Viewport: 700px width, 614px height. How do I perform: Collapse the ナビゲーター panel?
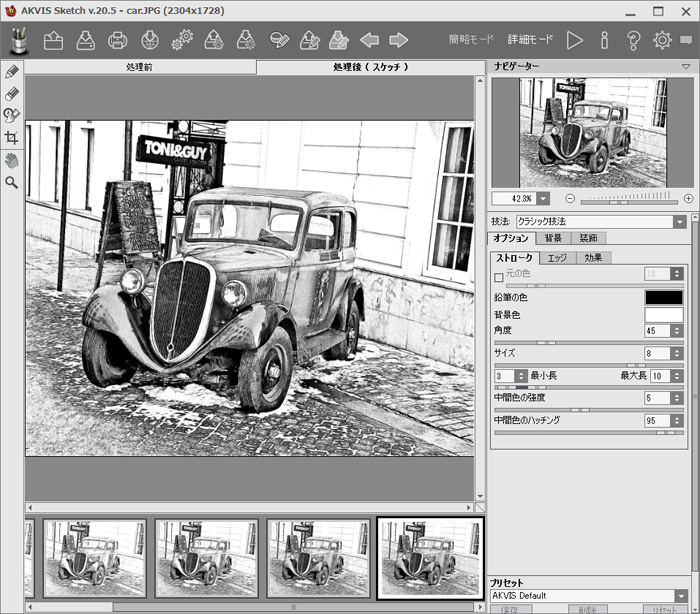pos(686,67)
